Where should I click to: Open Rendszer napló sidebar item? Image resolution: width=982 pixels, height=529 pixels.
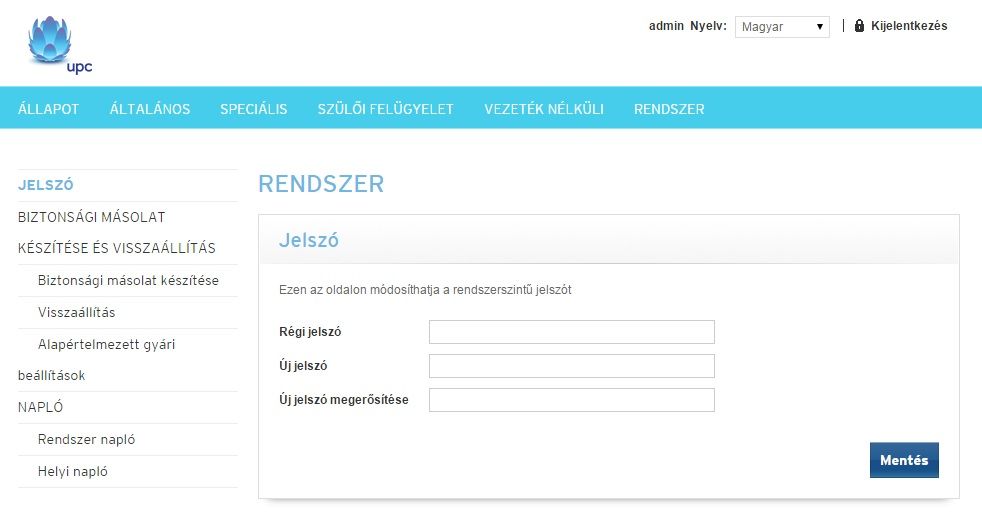click(86, 439)
